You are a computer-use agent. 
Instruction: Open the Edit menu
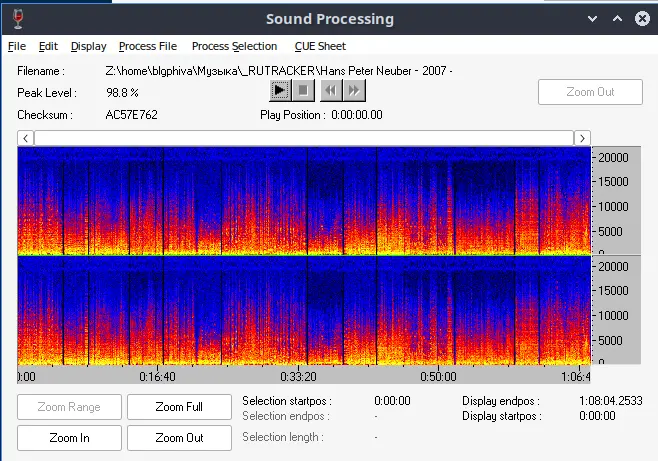point(48,46)
